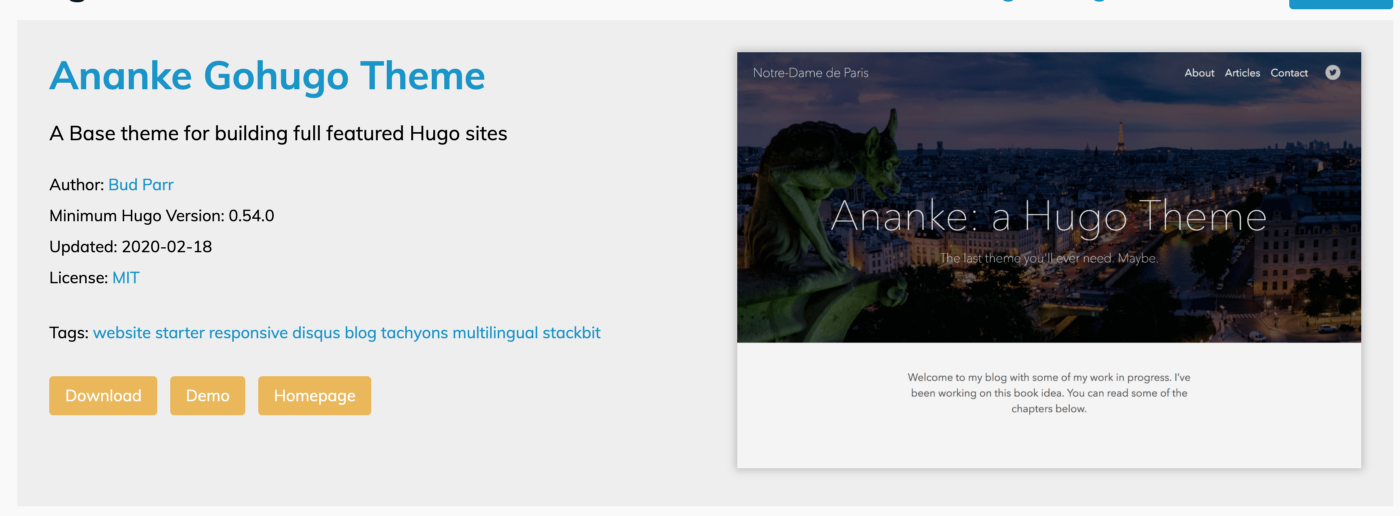Click the Notre-Dame de Paris site title
Image resolution: width=1400 pixels, height=516 pixels.
coord(811,73)
